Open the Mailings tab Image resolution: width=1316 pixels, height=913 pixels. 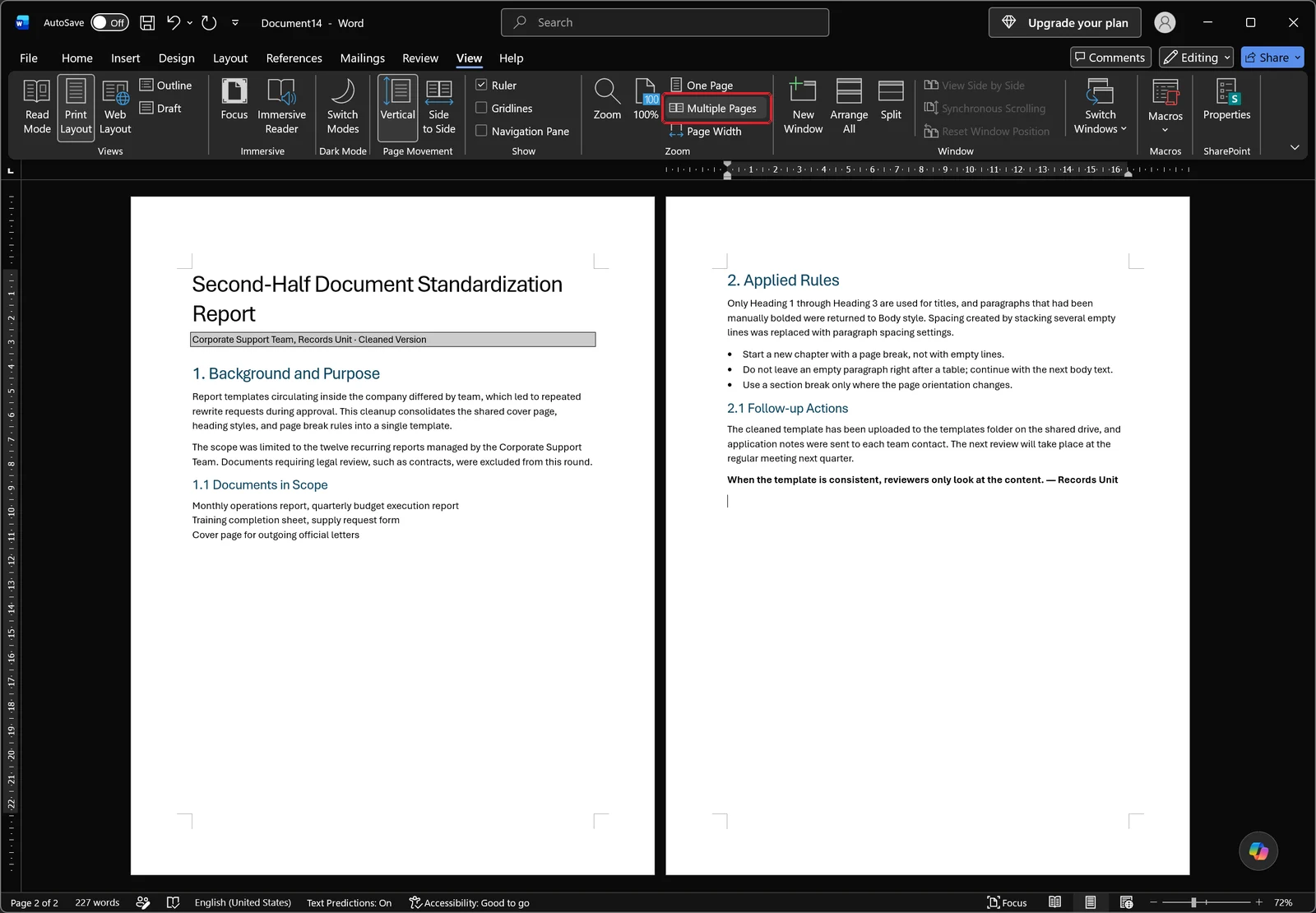(x=362, y=58)
